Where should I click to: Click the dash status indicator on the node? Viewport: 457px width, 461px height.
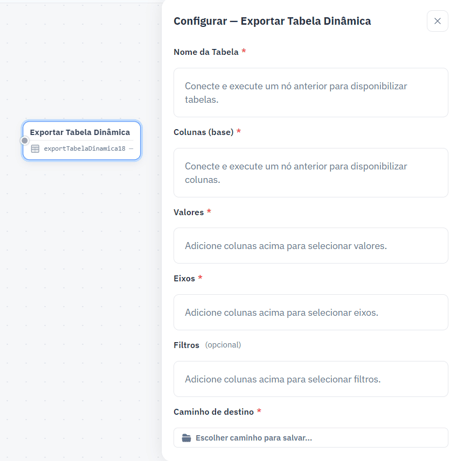[131, 149]
